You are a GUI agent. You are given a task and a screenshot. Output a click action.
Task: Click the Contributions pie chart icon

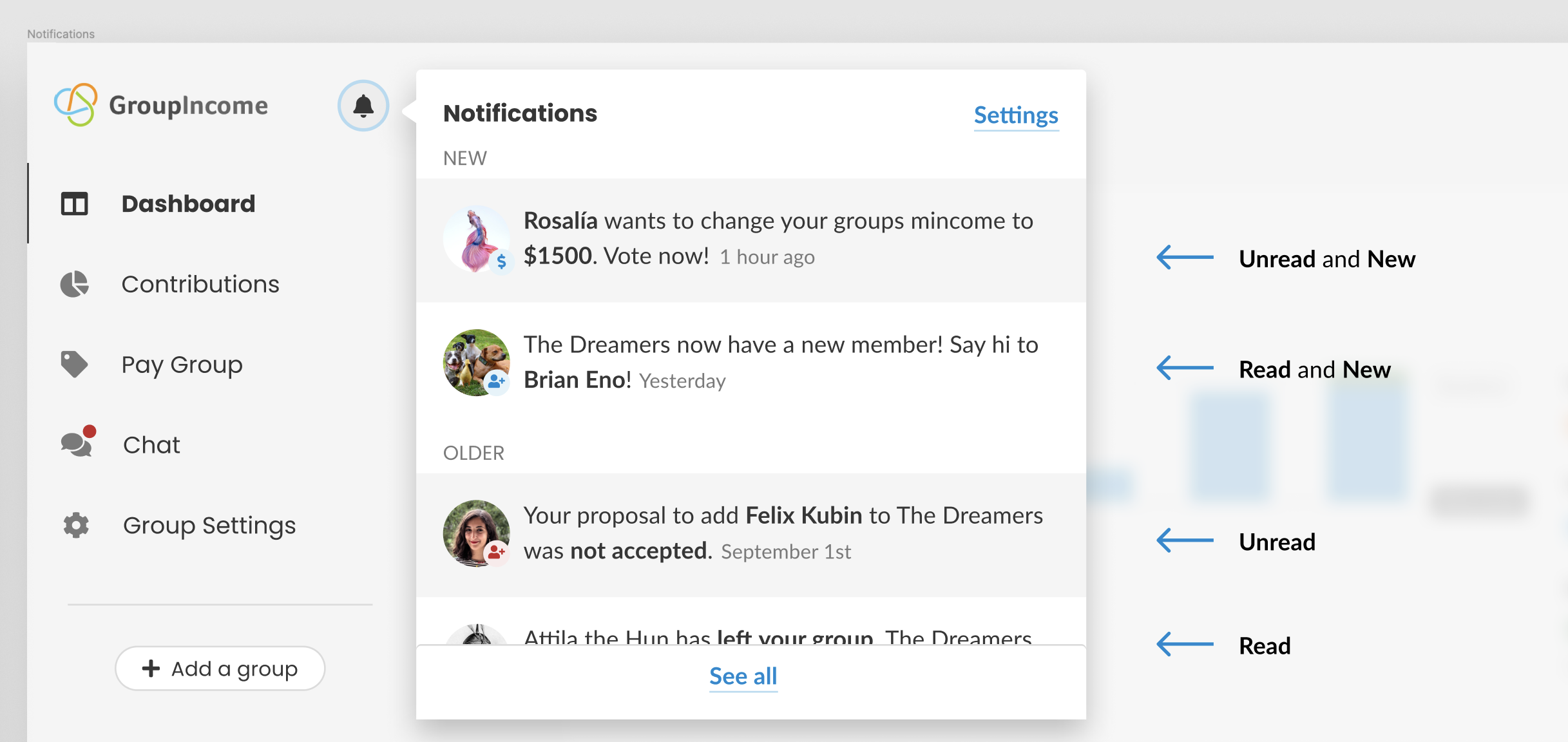pyautogui.click(x=73, y=283)
